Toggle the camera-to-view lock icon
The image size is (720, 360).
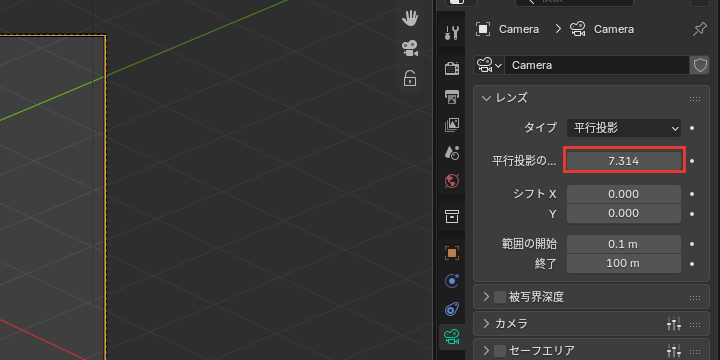click(410, 78)
